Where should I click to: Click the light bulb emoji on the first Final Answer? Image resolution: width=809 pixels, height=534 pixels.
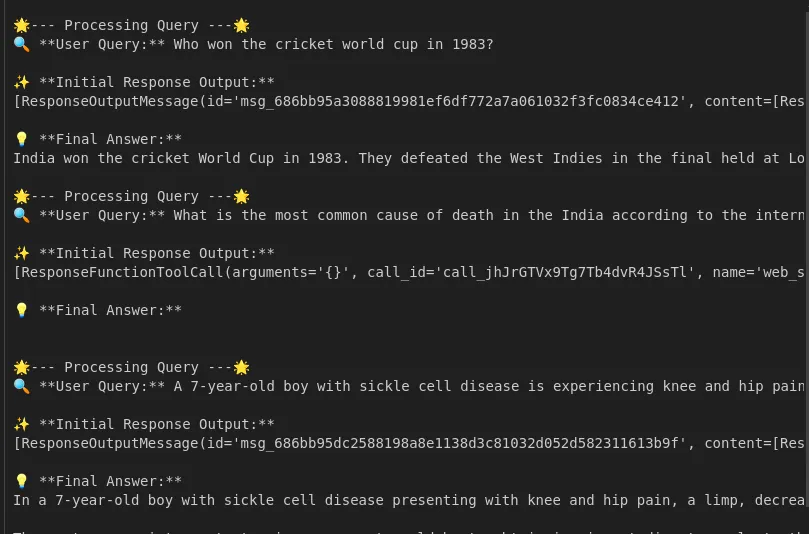[22, 139]
